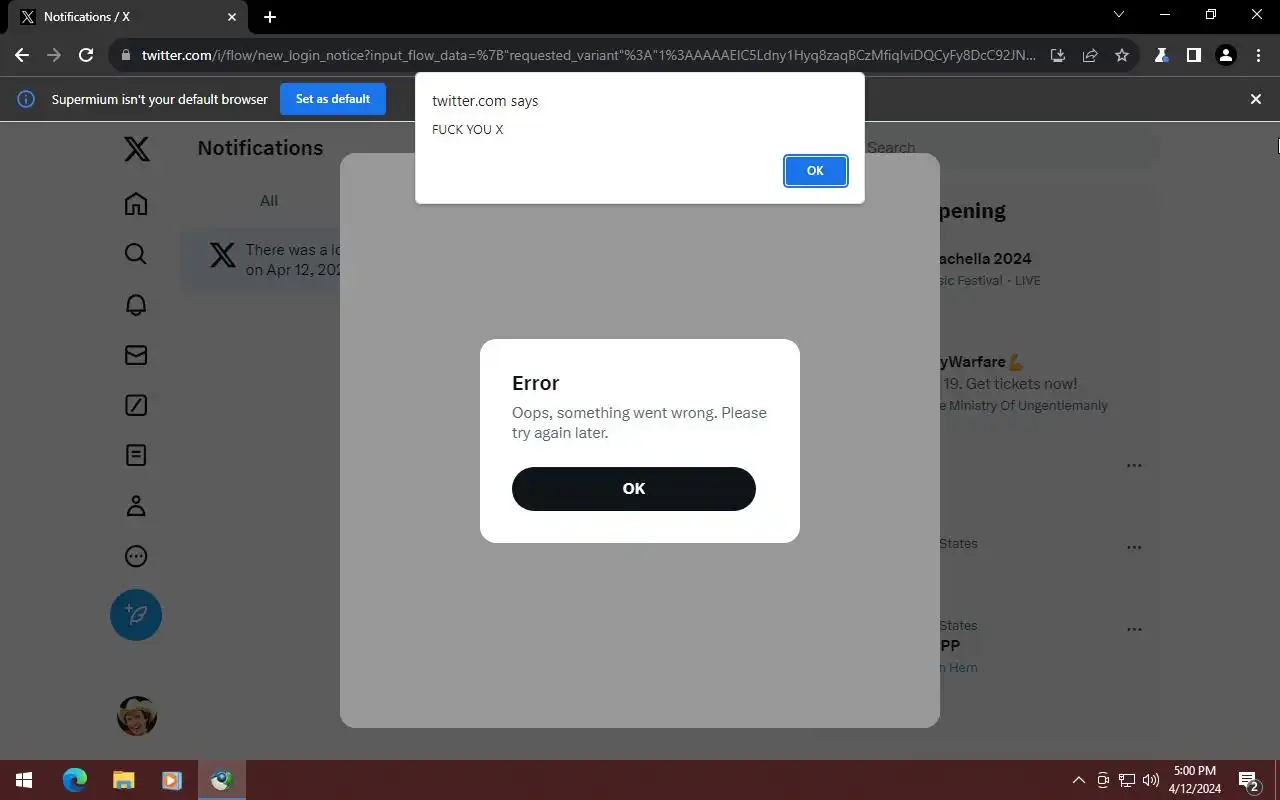
Task: Click the address bar URL
Action: pos(588,56)
